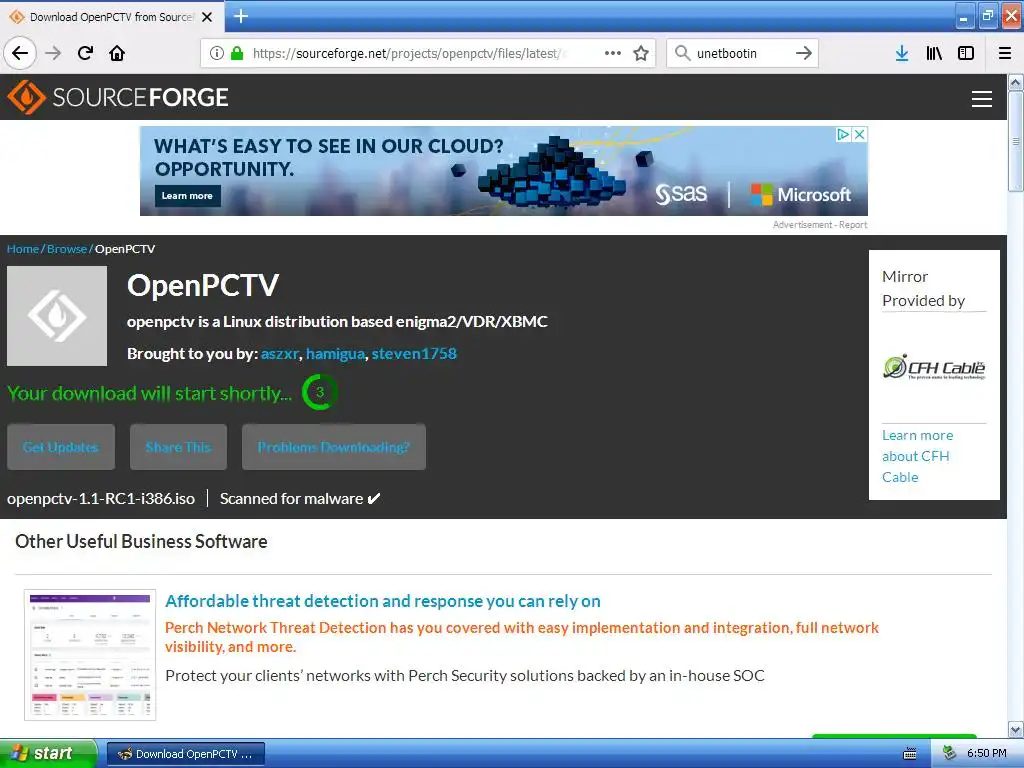
Task: Open page actions three-dot menu
Action: [613, 53]
